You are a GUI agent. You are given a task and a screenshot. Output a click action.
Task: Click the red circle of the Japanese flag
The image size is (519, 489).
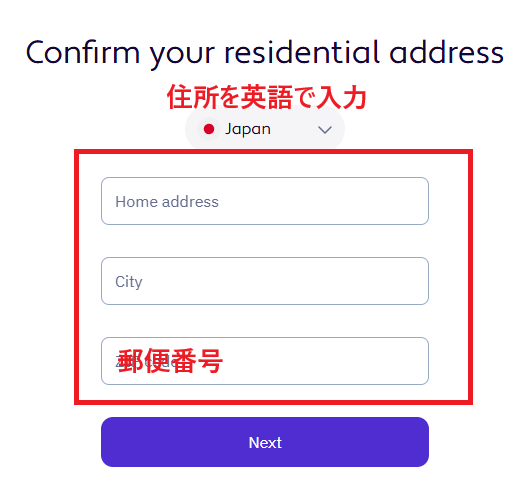[x=209, y=129]
